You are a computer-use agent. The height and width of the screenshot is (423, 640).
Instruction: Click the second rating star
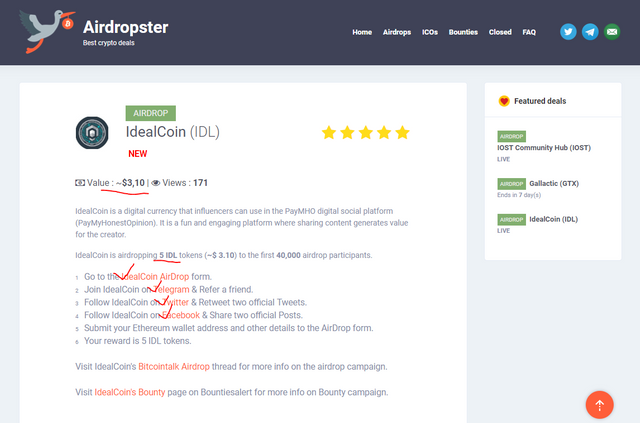point(347,133)
